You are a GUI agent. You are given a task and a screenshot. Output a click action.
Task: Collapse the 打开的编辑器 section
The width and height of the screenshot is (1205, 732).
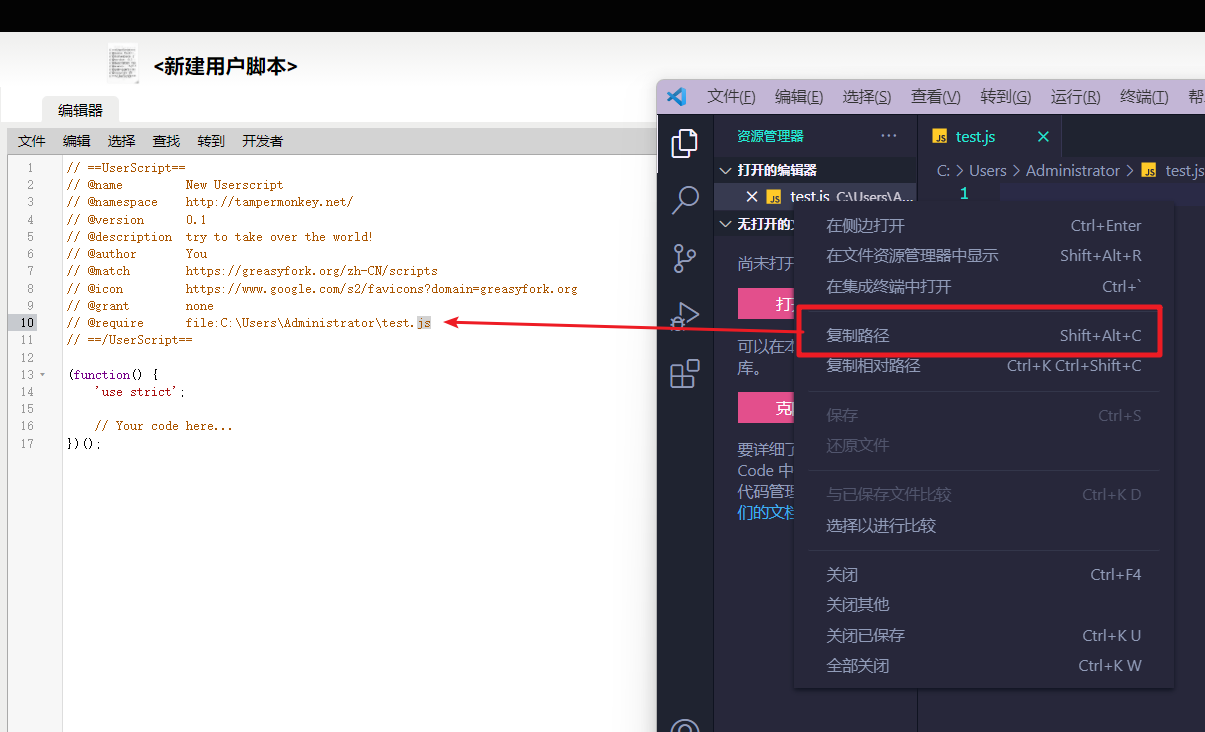click(x=725, y=171)
